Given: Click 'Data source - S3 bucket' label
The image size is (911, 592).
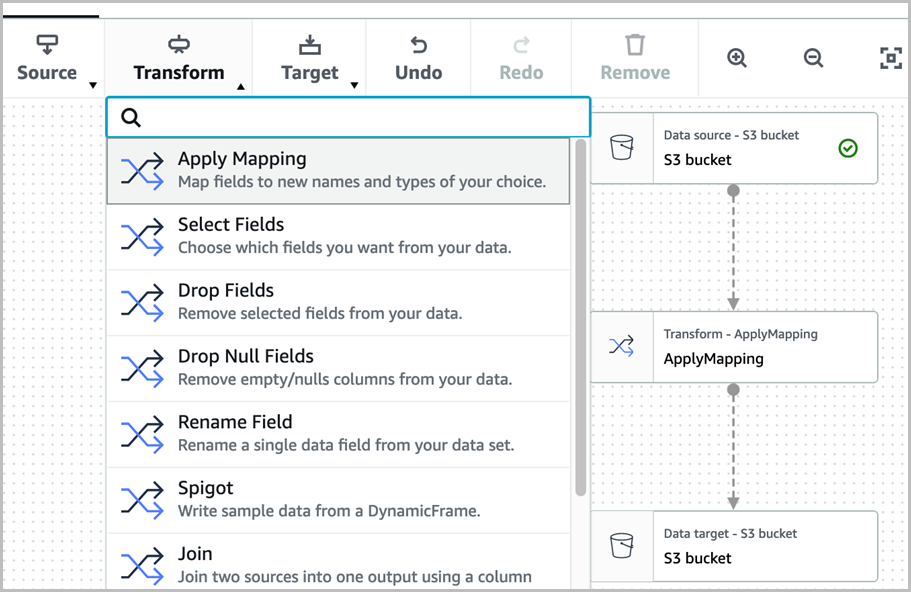Looking at the screenshot, I should (x=731, y=135).
